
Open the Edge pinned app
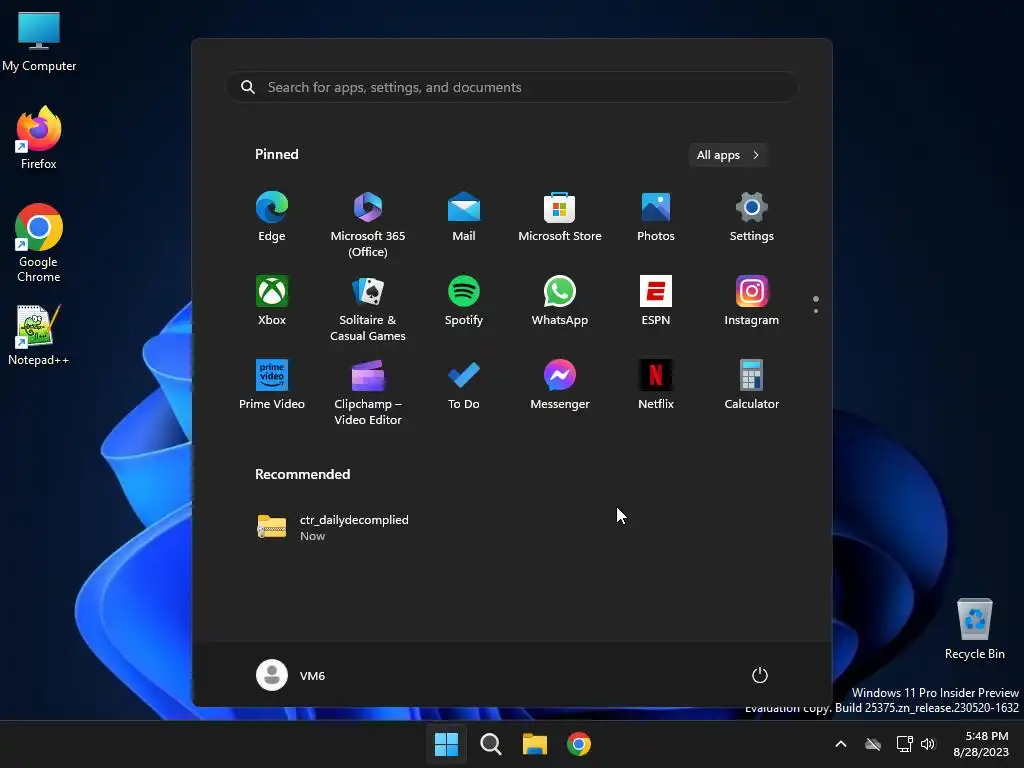(272, 217)
